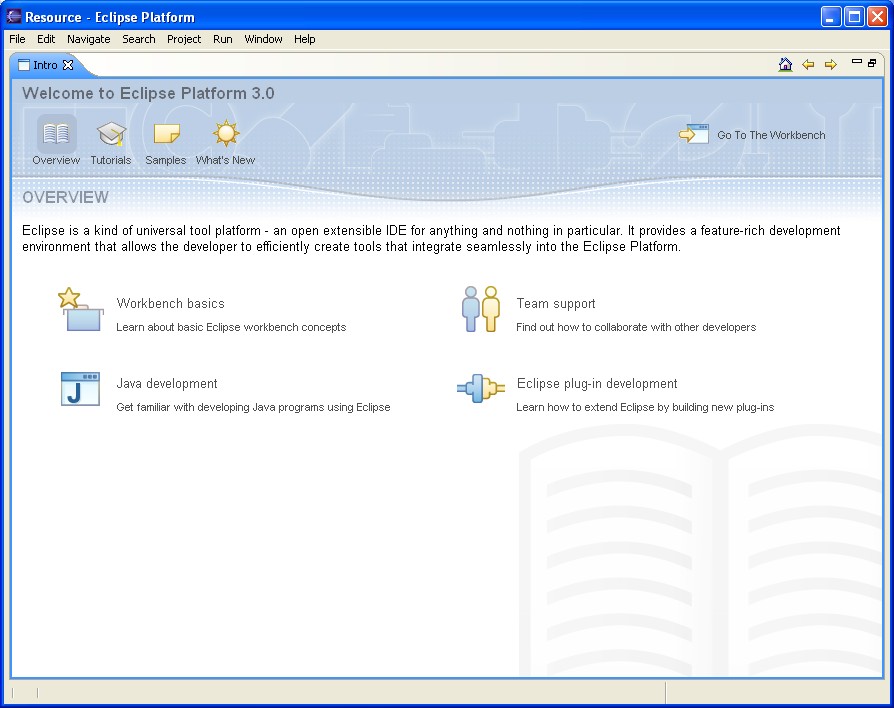Click the 'Welcome to Eclipse Platform 3.0' heading
Image resolution: width=894 pixels, height=708 pixels.
(x=148, y=93)
